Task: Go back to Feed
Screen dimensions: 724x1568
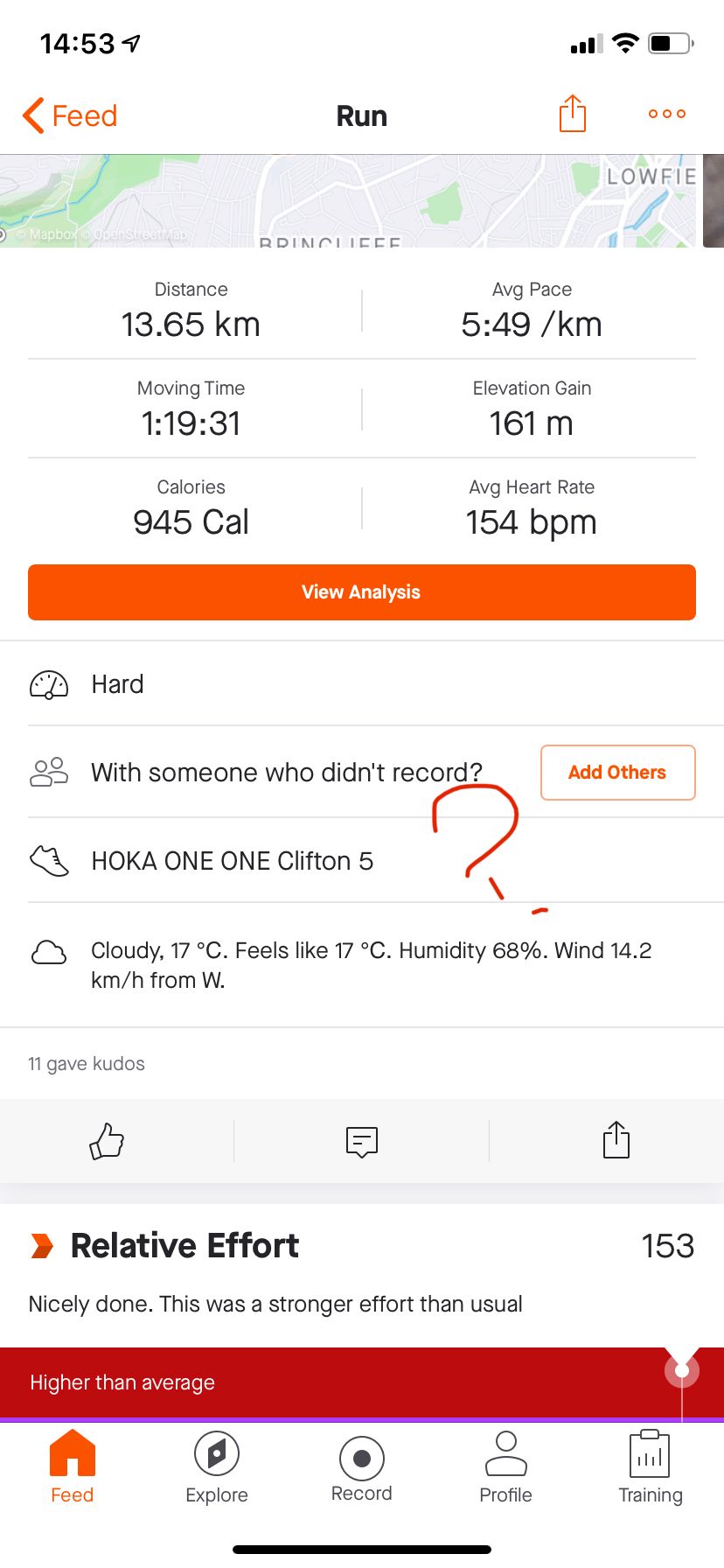Action: pos(70,115)
